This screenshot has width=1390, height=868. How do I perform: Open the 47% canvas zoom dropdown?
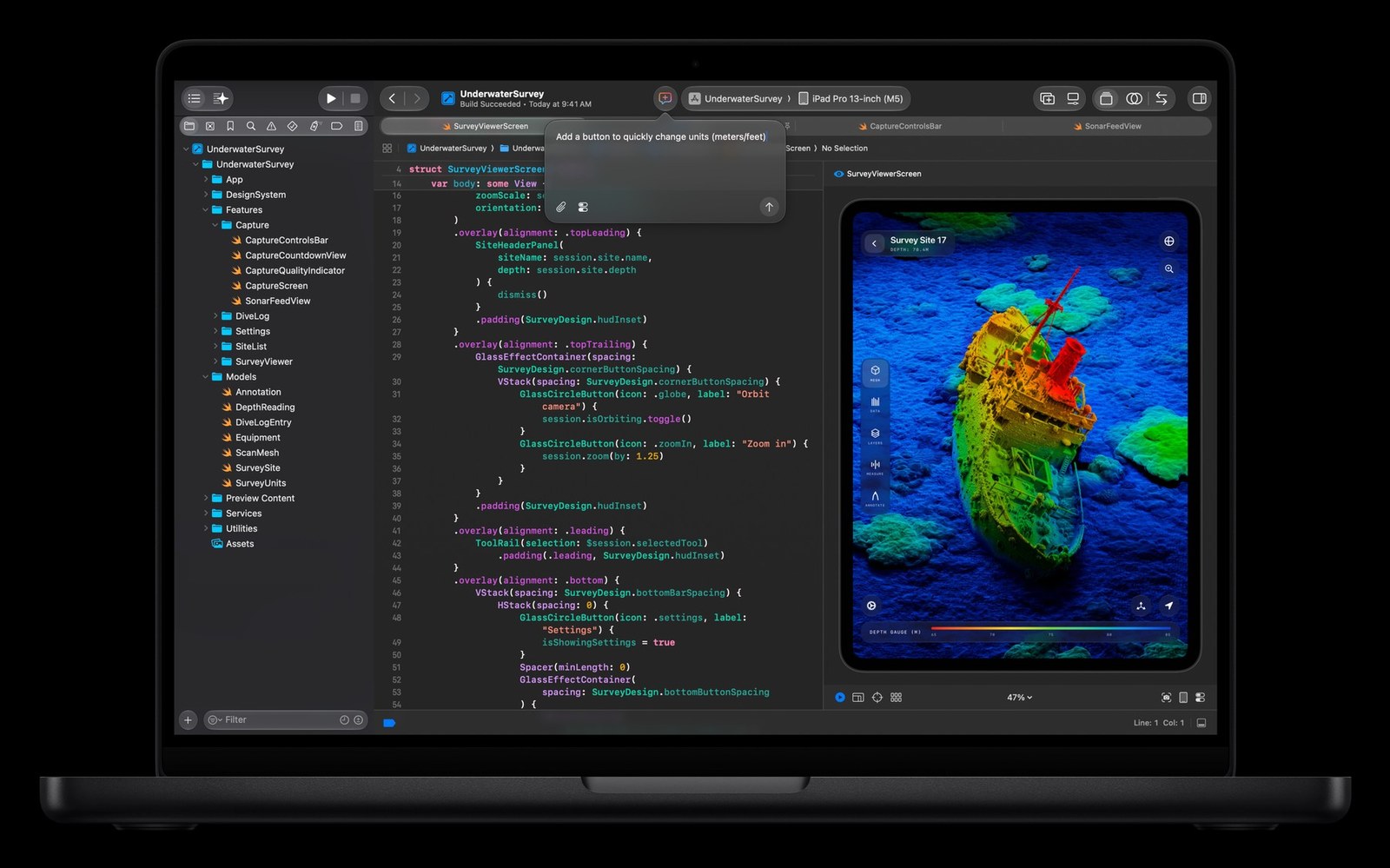[1020, 698]
